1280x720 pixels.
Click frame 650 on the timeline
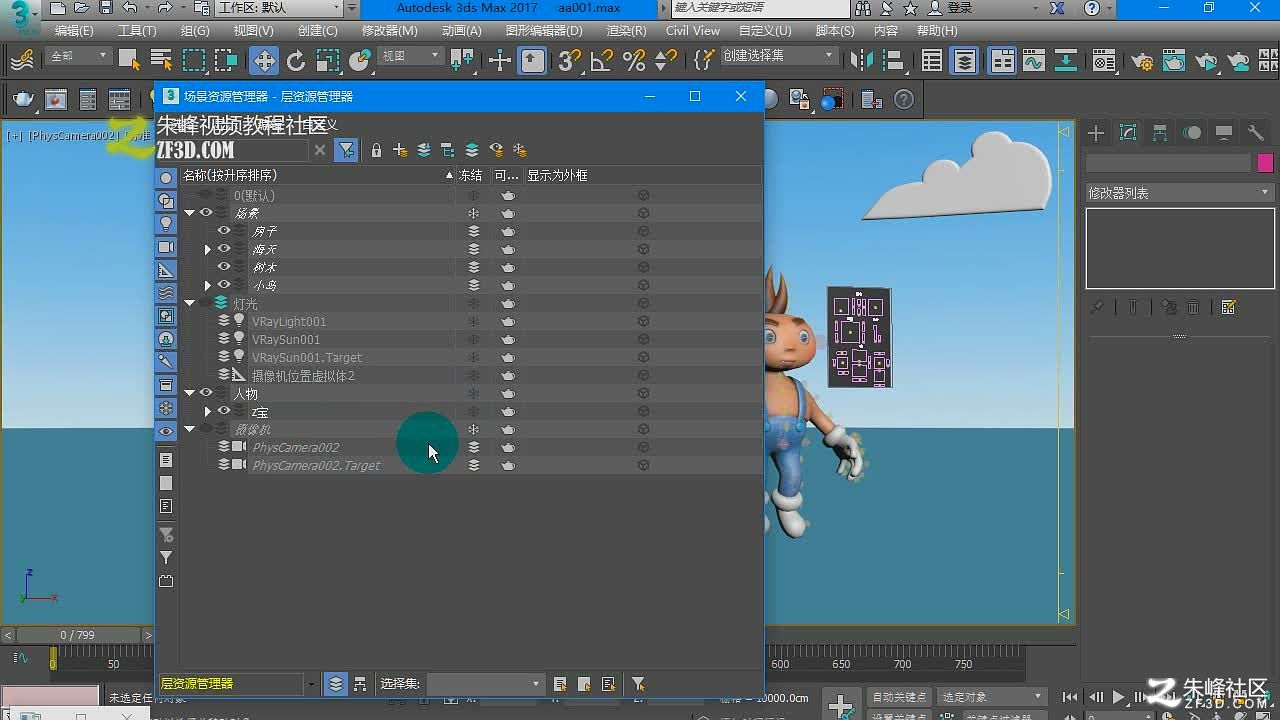coord(841,663)
